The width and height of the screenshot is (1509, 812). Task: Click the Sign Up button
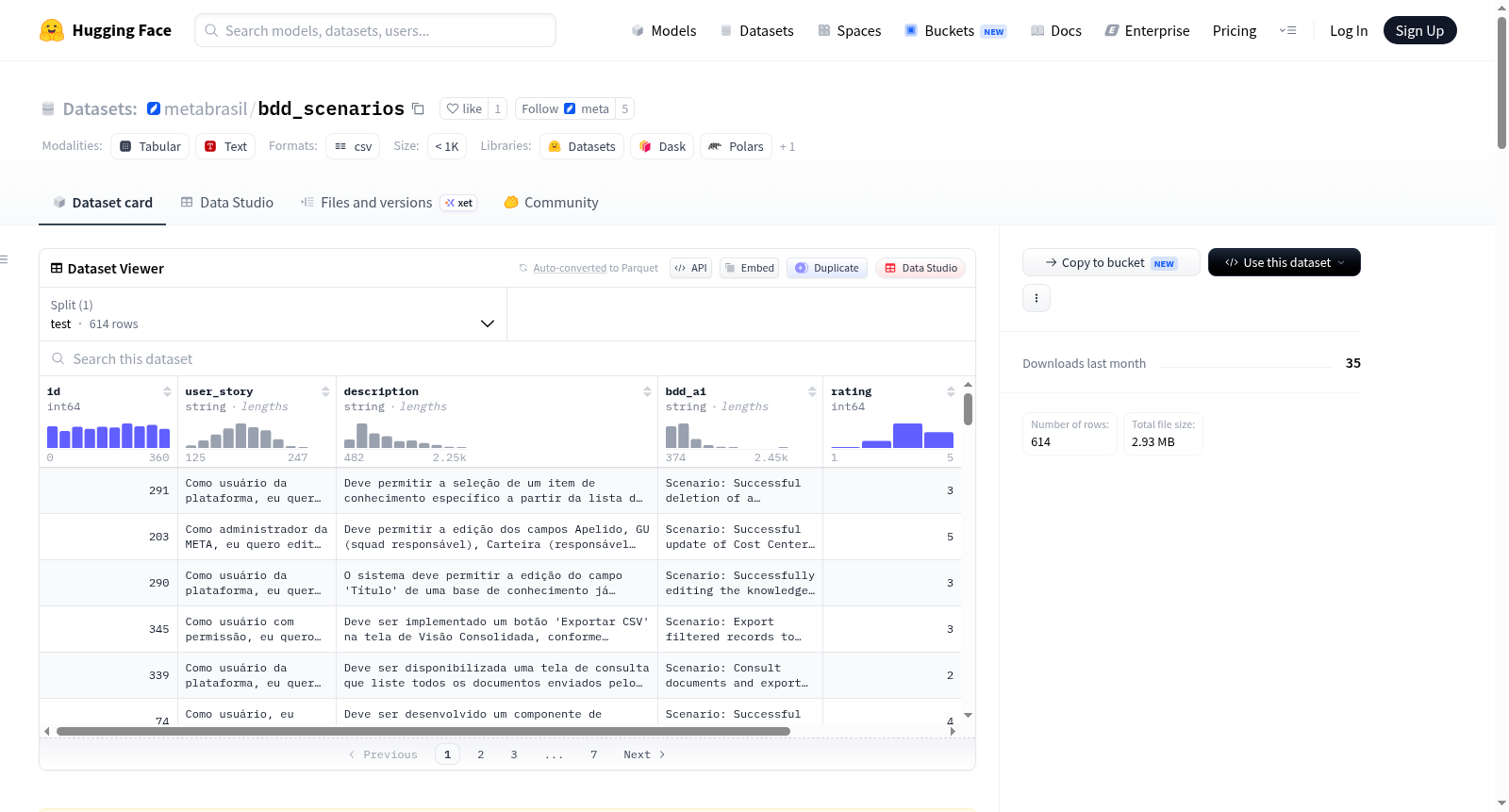(x=1419, y=30)
